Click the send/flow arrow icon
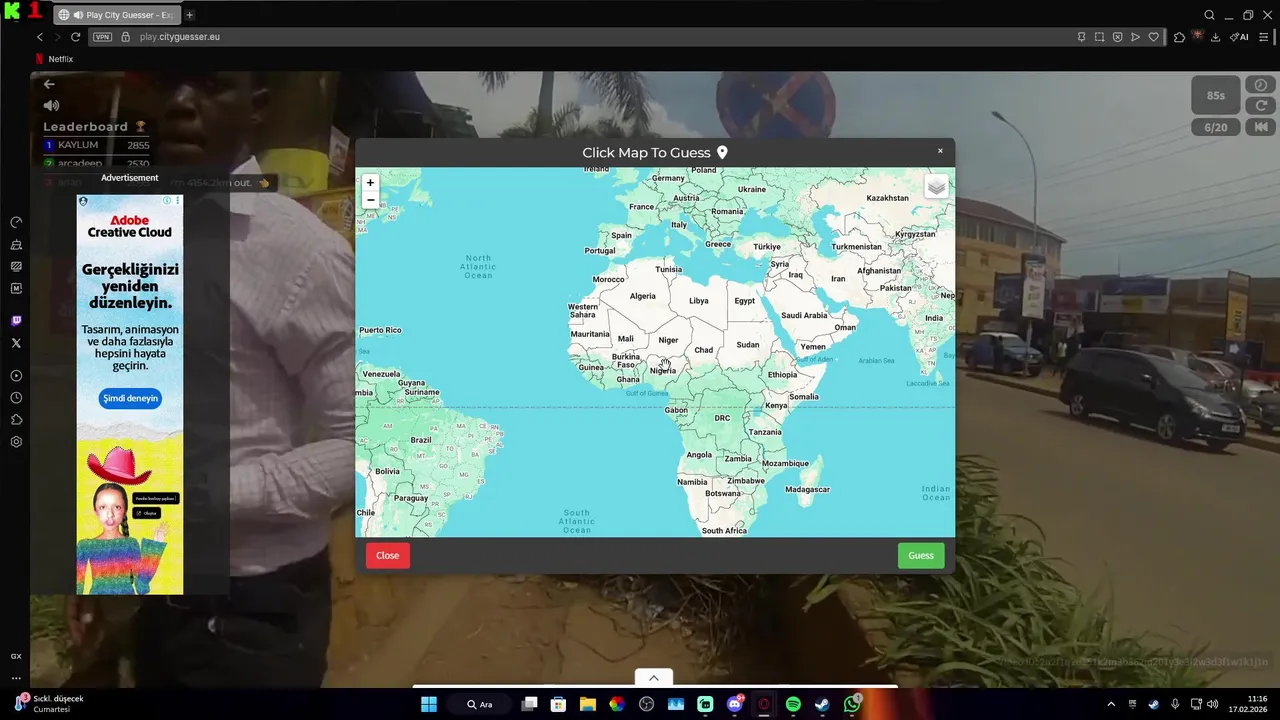This screenshot has width=1280, height=720. 1135,37
